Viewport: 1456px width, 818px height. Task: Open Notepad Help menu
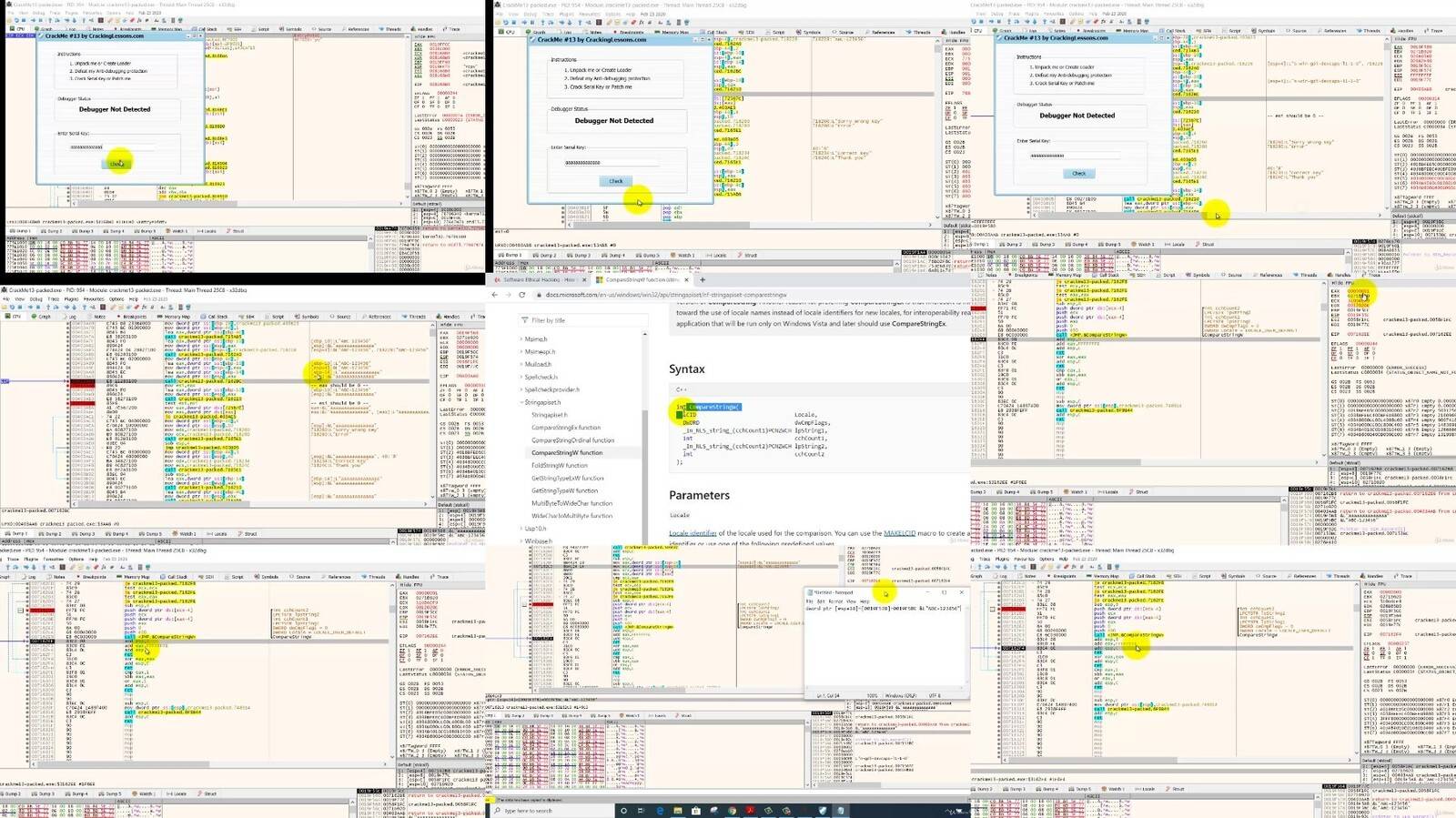(x=864, y=601)
